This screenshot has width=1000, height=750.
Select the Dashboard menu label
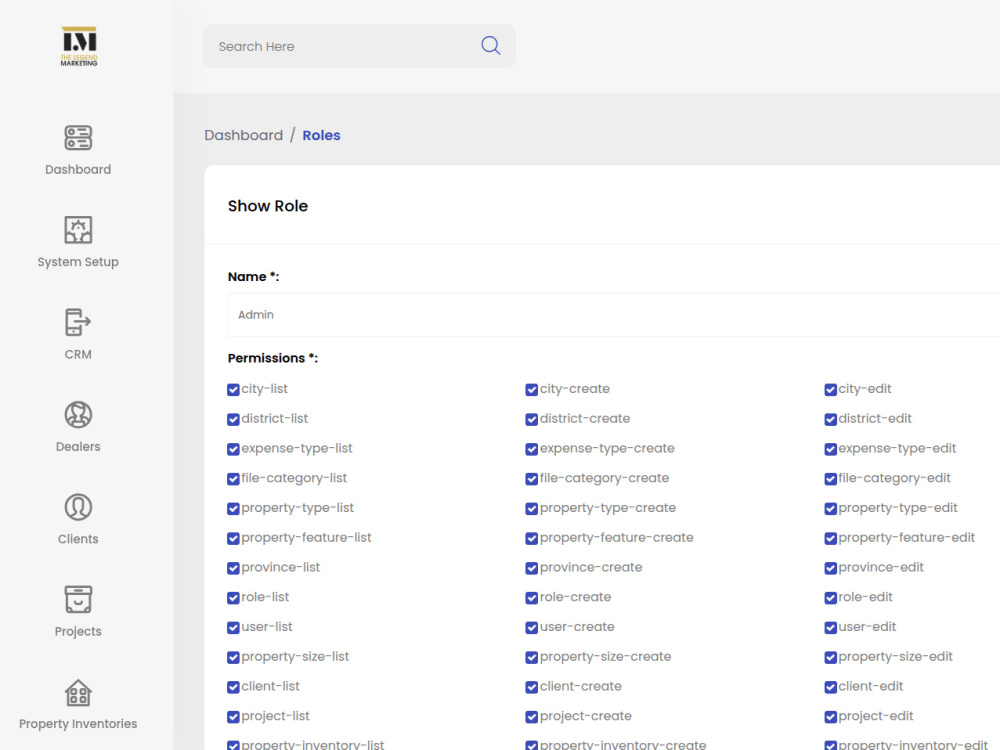coord(78,170)
